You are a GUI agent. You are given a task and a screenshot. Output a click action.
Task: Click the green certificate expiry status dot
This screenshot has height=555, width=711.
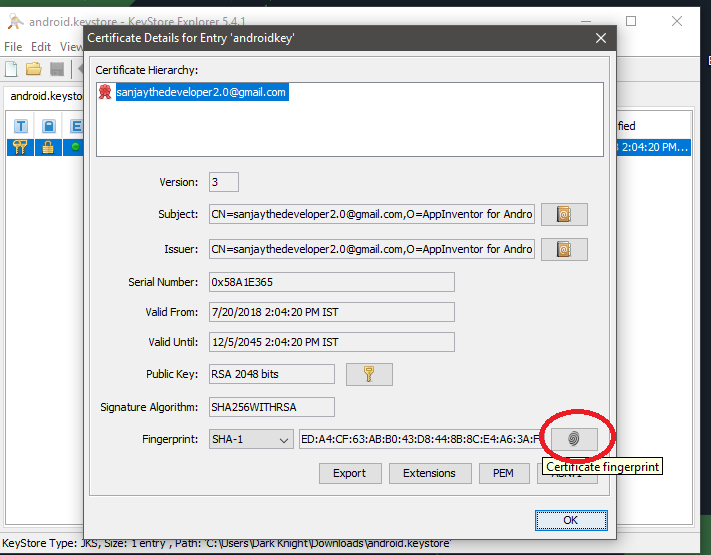(75, 147)
